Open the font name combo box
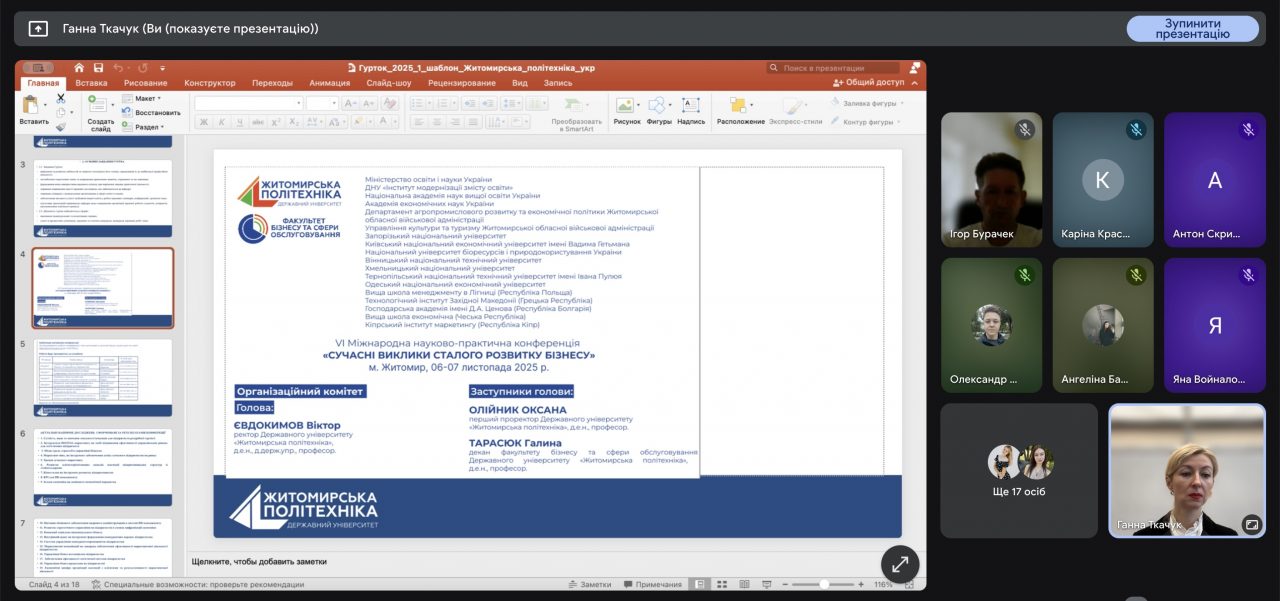 pyautogui.click(x=248, y=103)
